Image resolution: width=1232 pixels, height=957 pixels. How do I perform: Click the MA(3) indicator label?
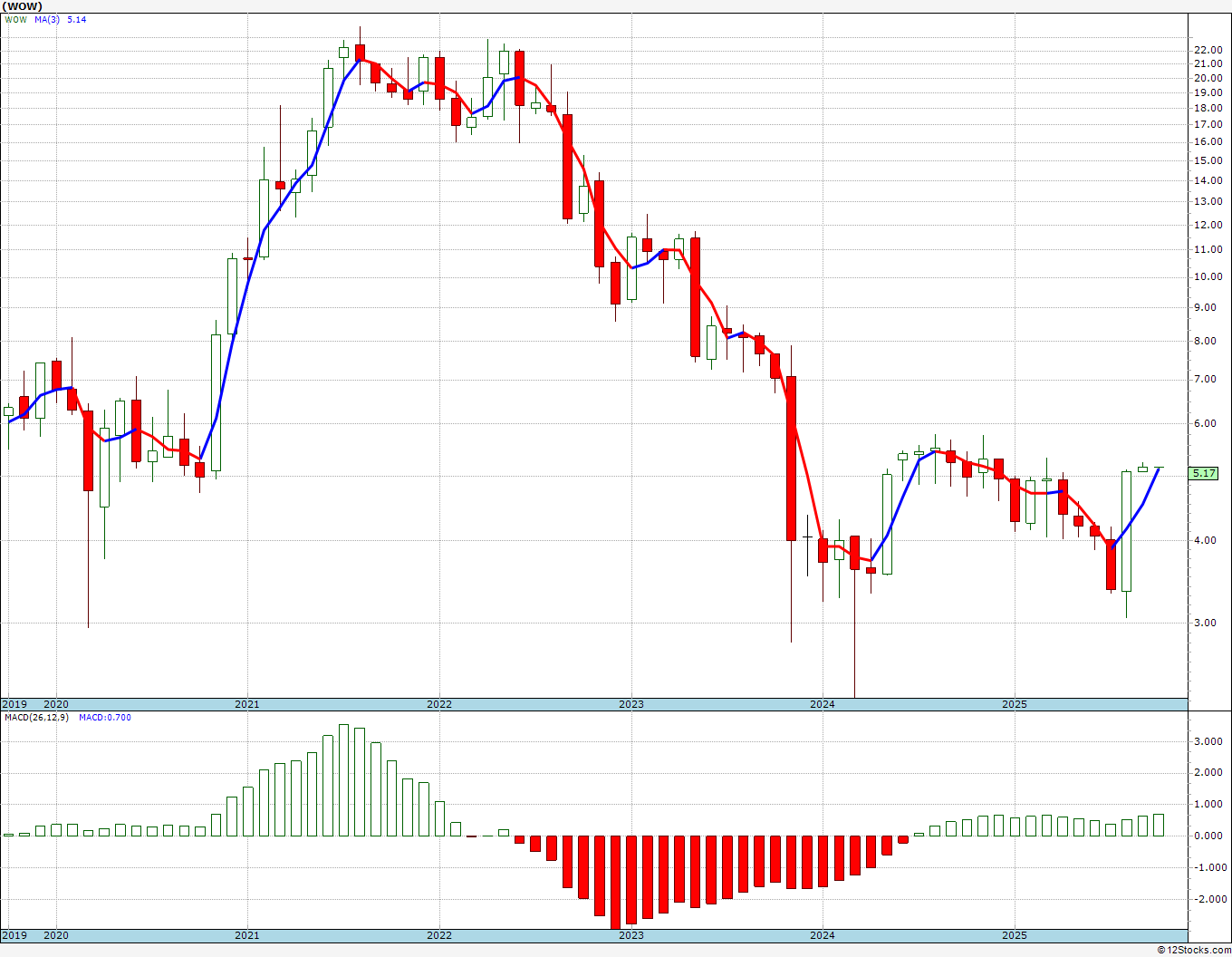(48, 20)
